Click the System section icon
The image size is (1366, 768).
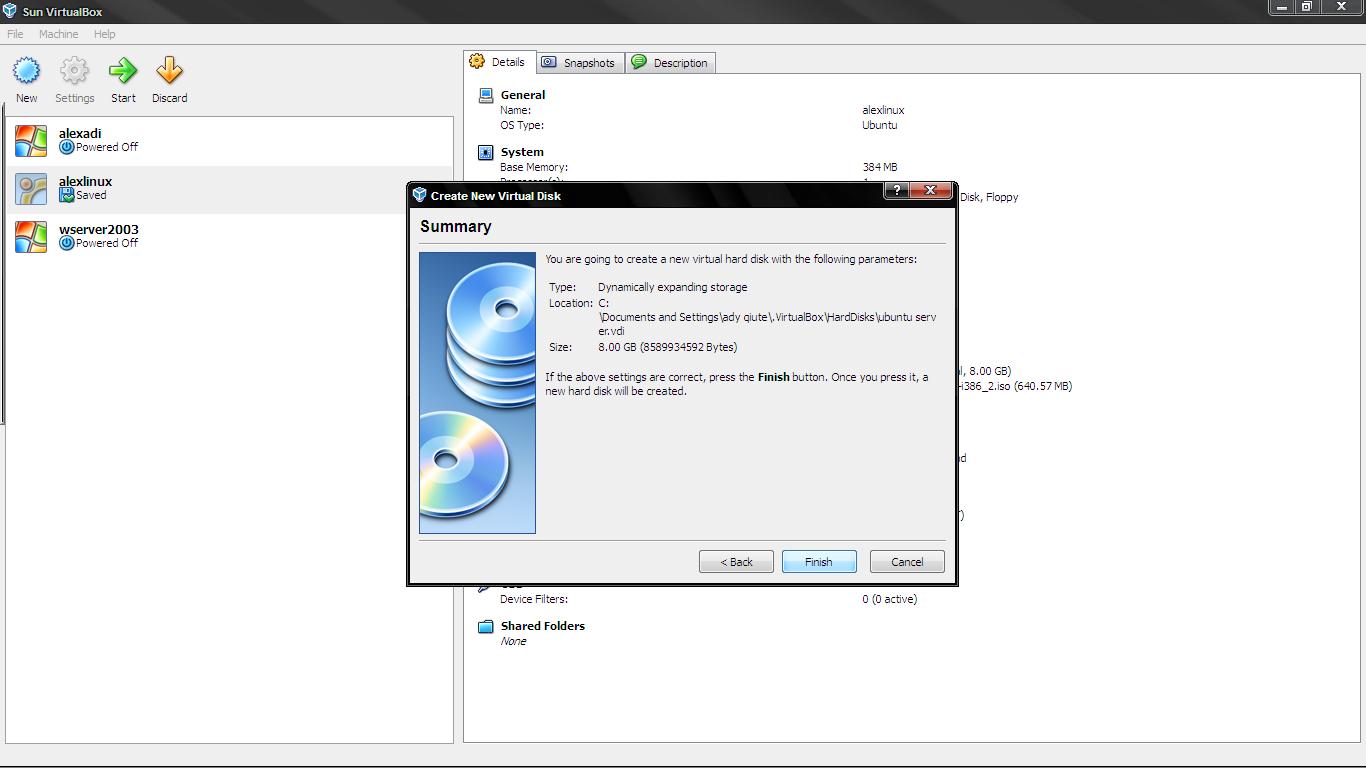point(485,151)
